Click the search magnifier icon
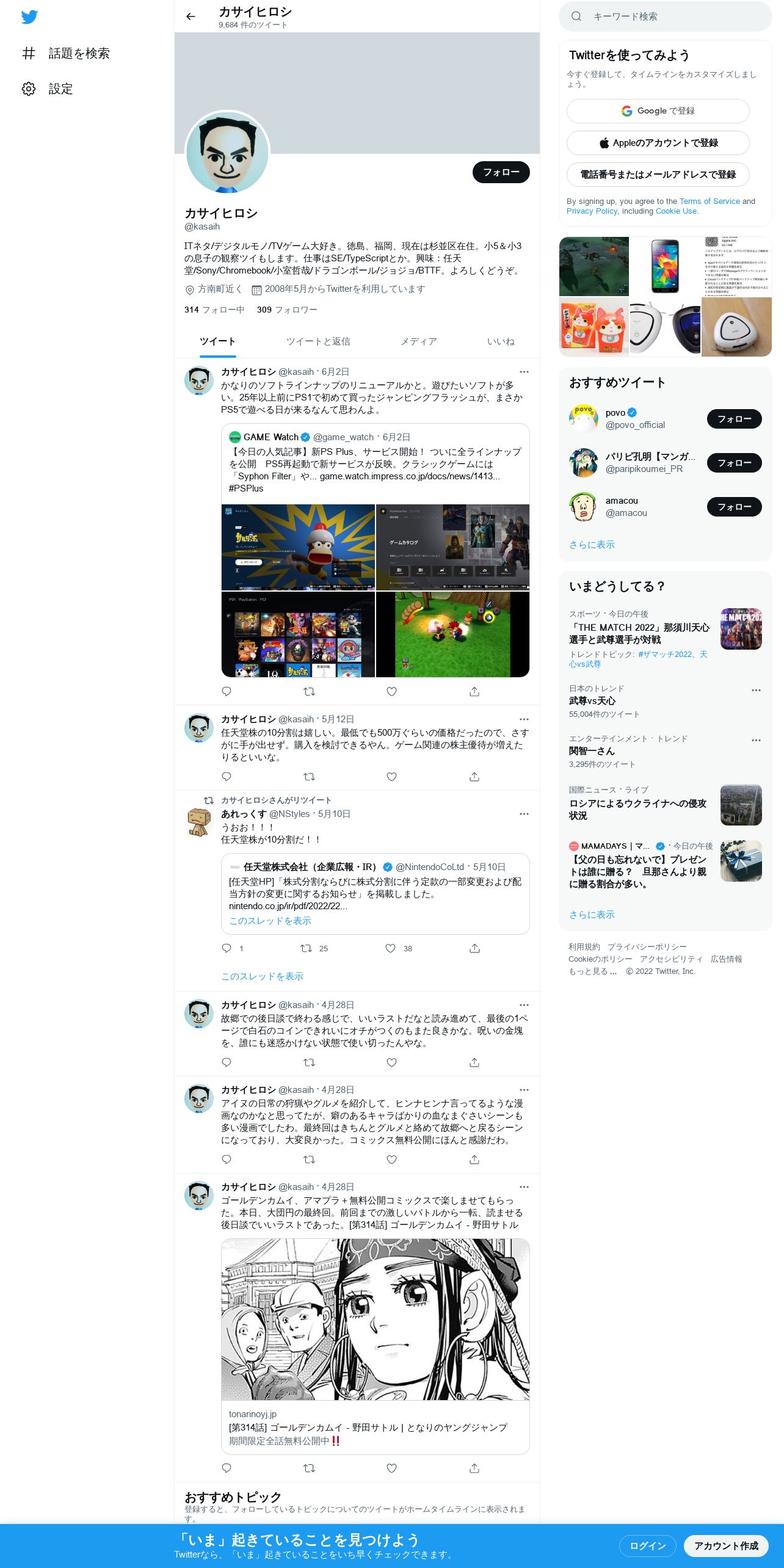 [576, 16]
